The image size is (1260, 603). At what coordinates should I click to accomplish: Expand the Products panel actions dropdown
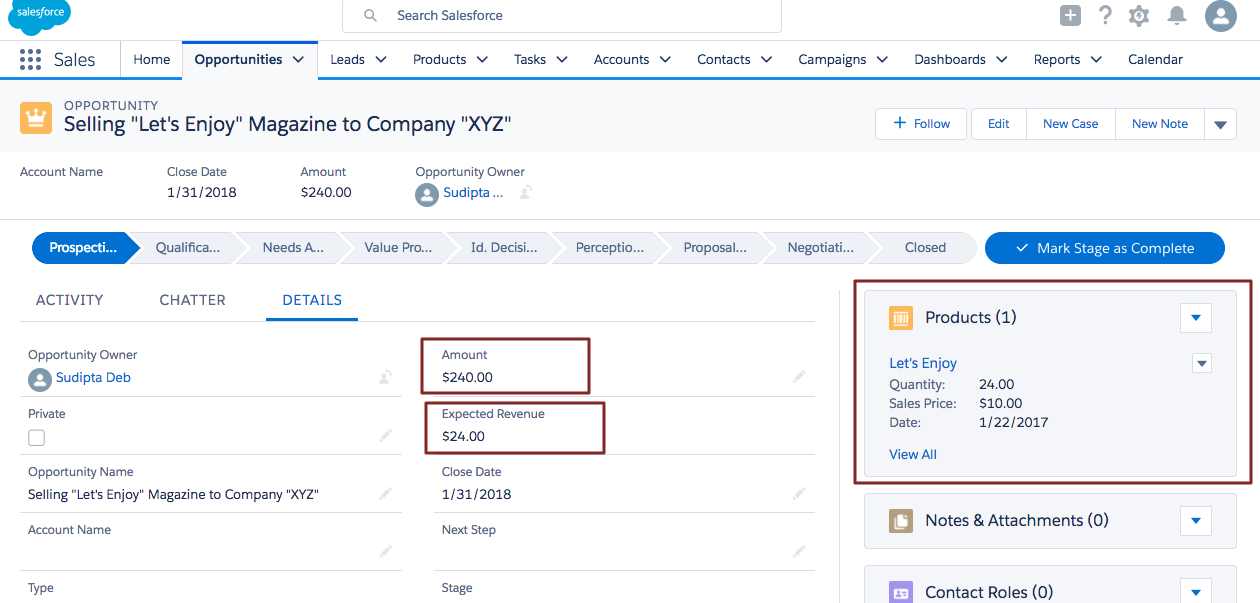pos(1196,317)
